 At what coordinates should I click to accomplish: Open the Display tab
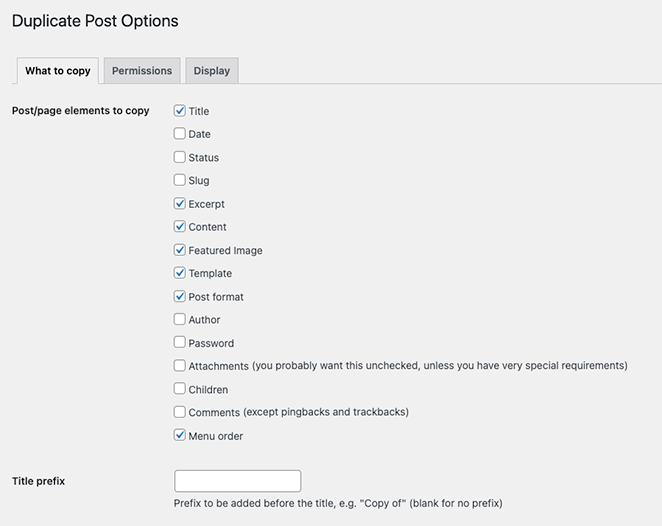tap(212, 70)
